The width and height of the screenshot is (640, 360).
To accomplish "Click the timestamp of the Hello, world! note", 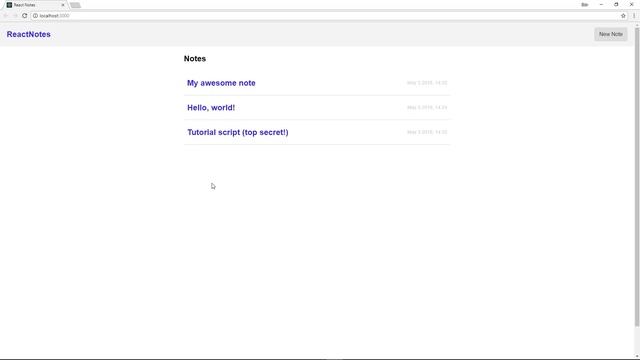I will pyautogui.click(x=427, y=108).
